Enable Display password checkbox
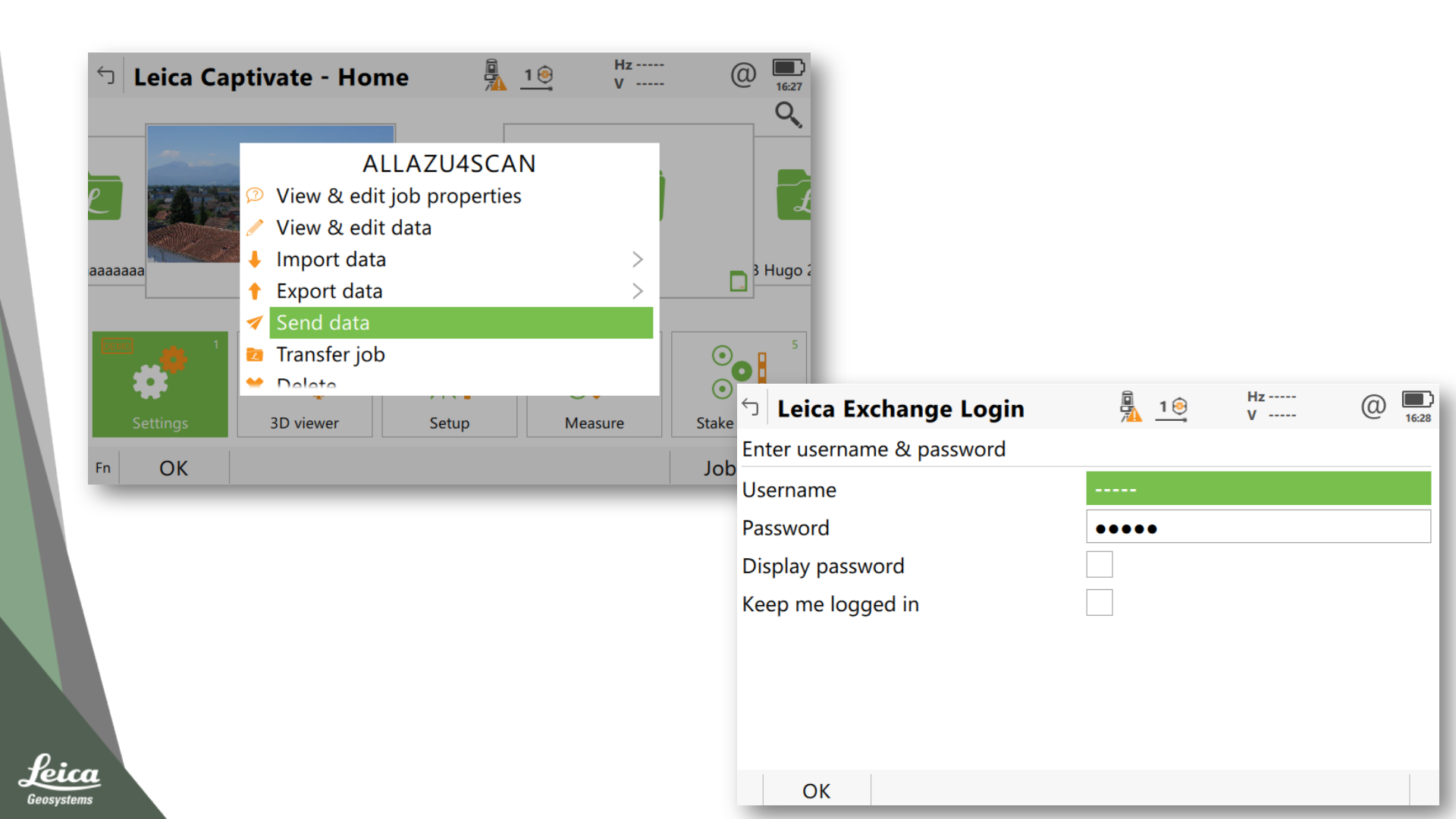 point(1099,565)
